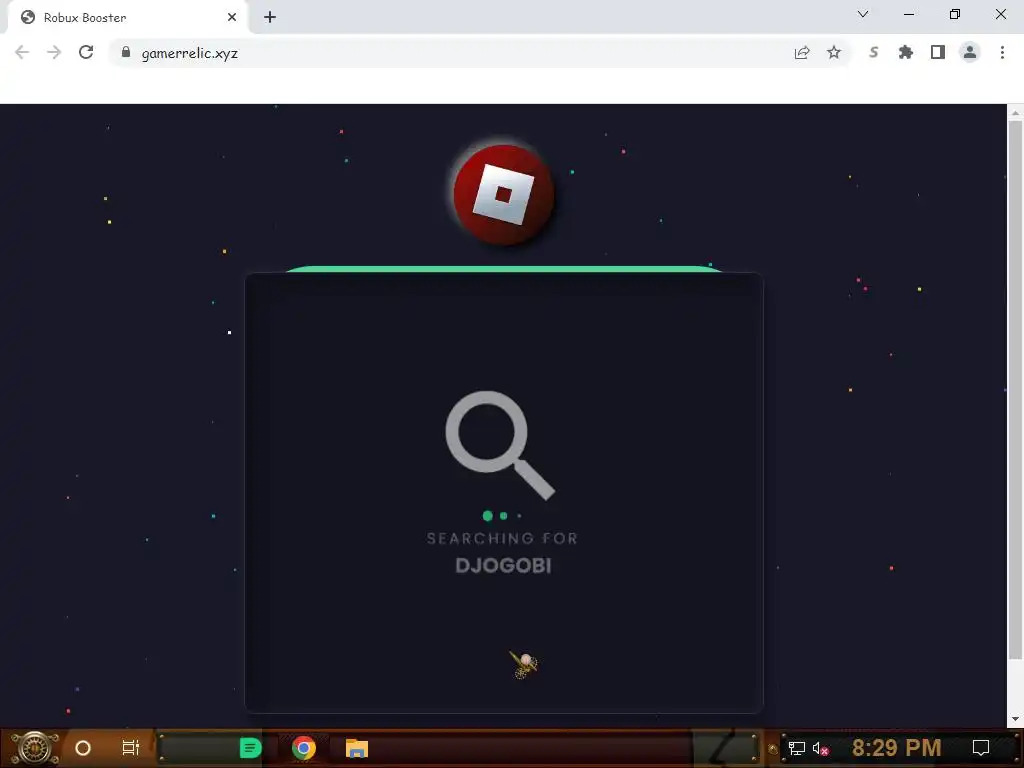Go forward in browser history
Screen dimensions: 1024x768
pyautogui.click(x=54, y=52)
